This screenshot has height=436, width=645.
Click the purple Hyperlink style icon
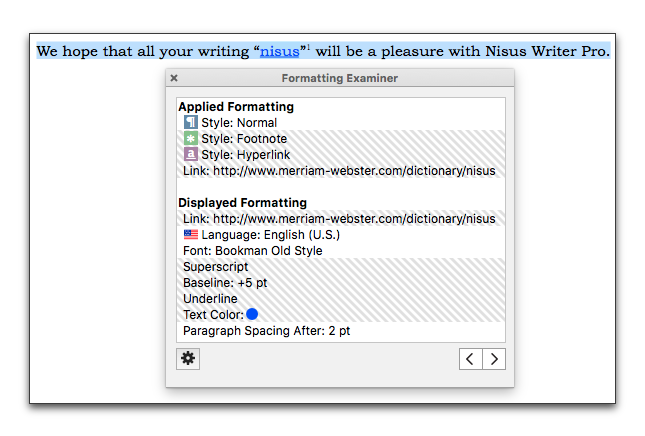click(190, 154)
